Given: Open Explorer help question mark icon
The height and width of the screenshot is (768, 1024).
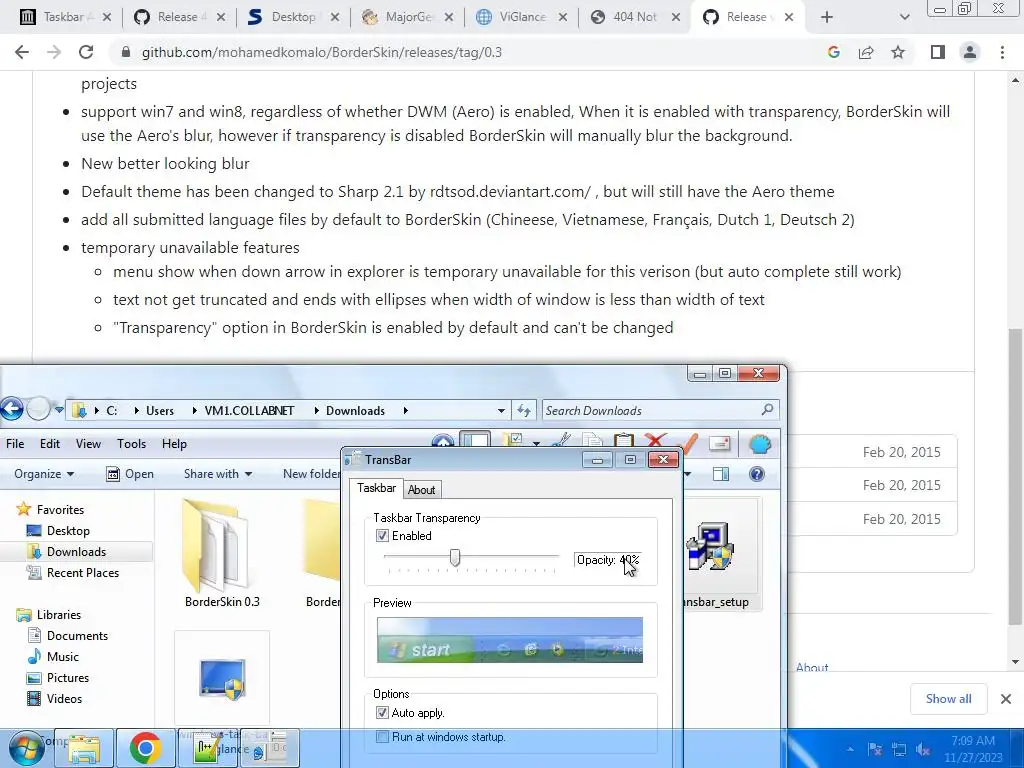Looking at the screenshot, I should pyautogui.click(x=757, y=474).
